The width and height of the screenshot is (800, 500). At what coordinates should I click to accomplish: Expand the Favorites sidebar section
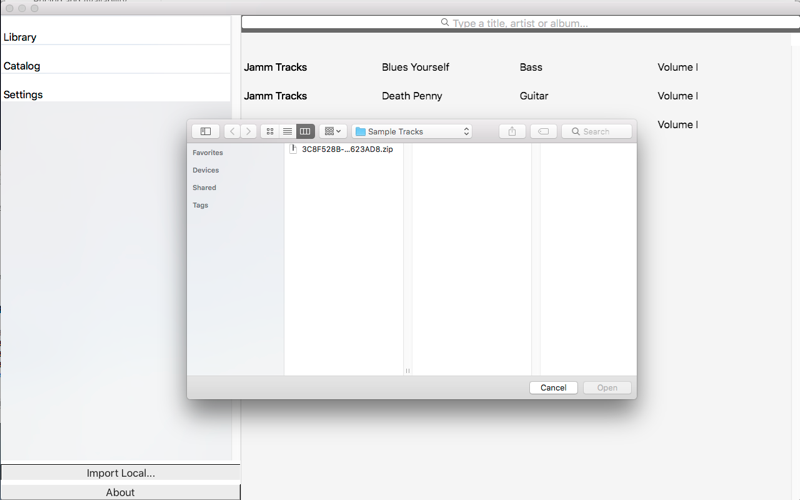208,153
